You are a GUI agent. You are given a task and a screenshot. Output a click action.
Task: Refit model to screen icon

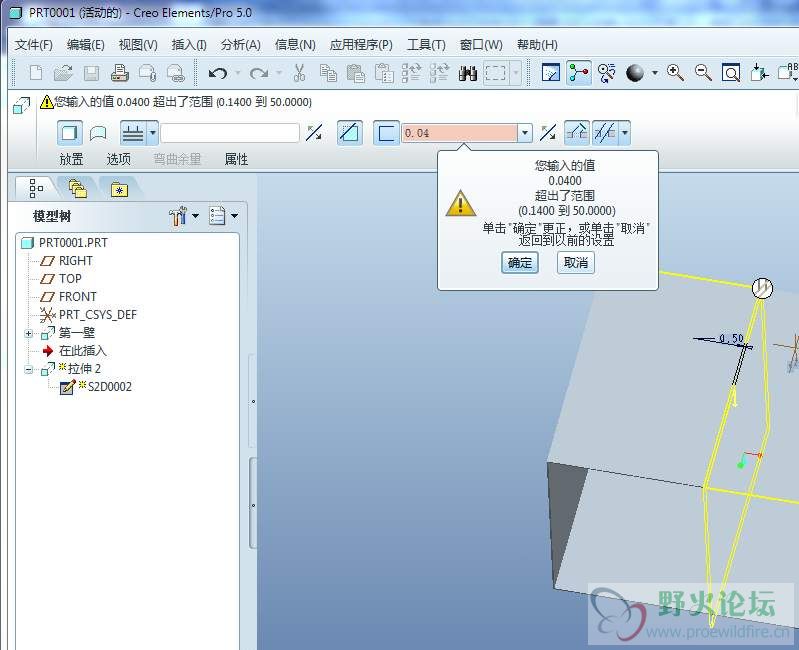coord(731,73)
